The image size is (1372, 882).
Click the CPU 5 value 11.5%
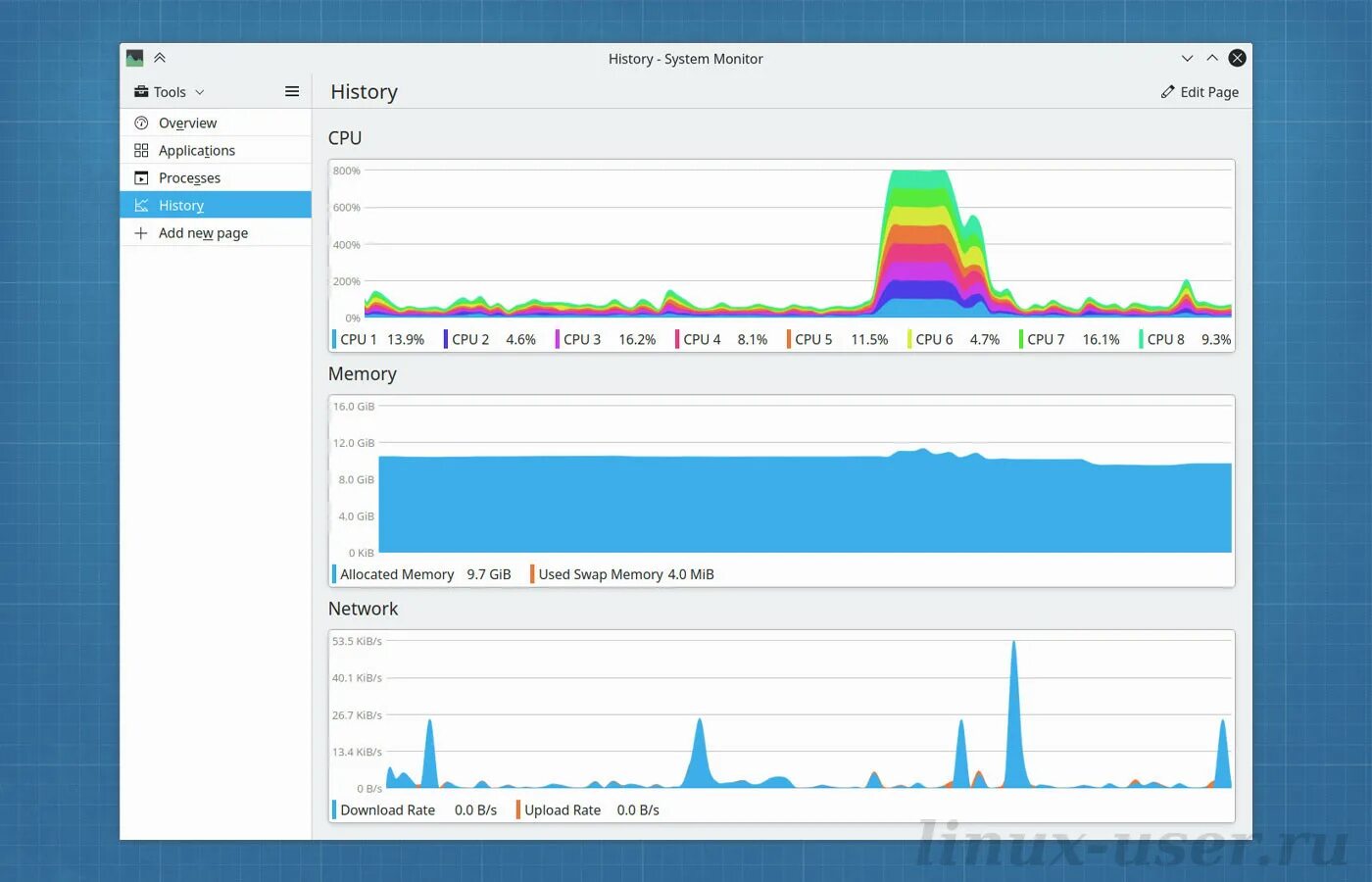[x=869, y=339]
